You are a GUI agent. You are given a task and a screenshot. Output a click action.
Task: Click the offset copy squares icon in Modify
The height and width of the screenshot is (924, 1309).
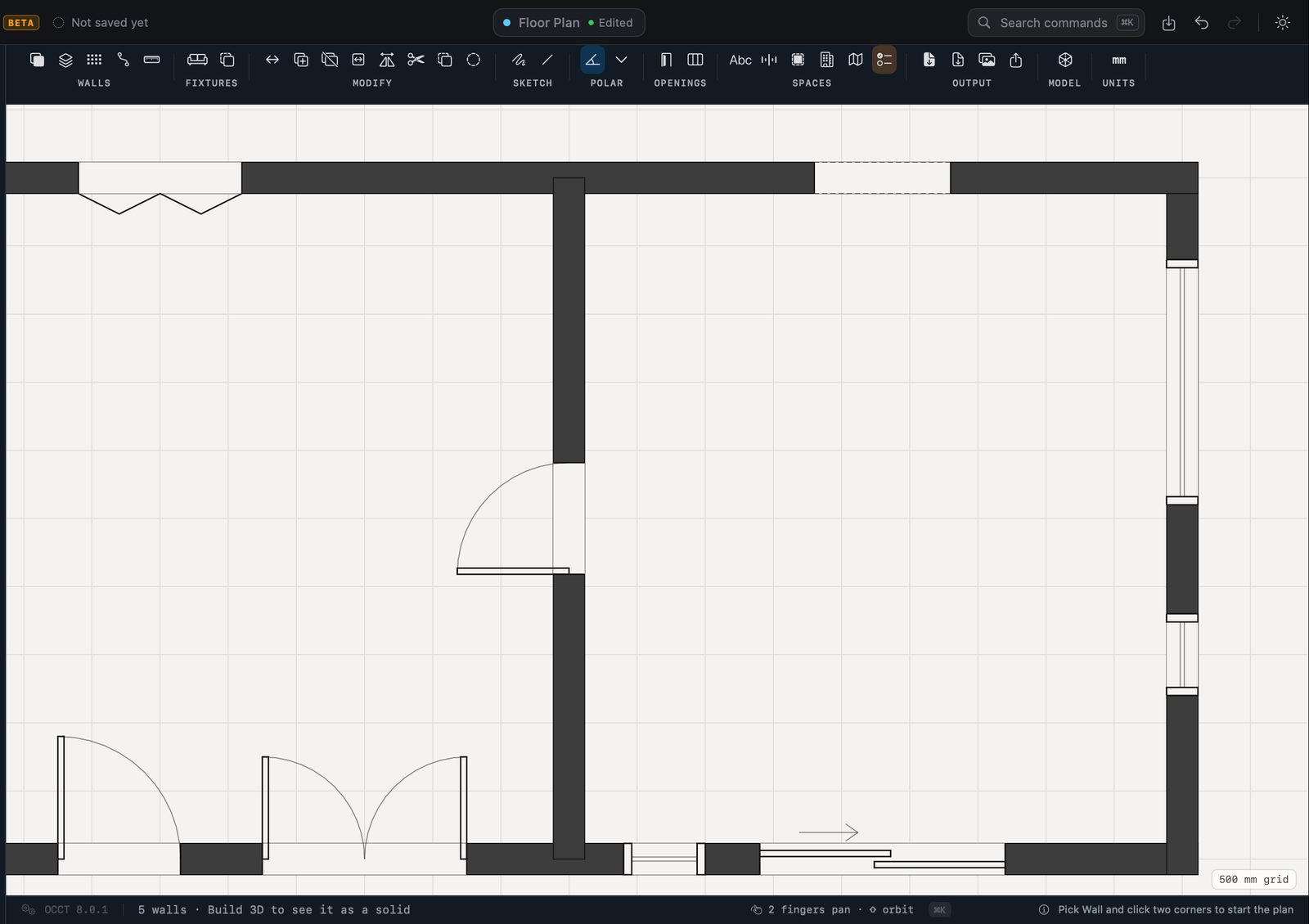[444, 60]
